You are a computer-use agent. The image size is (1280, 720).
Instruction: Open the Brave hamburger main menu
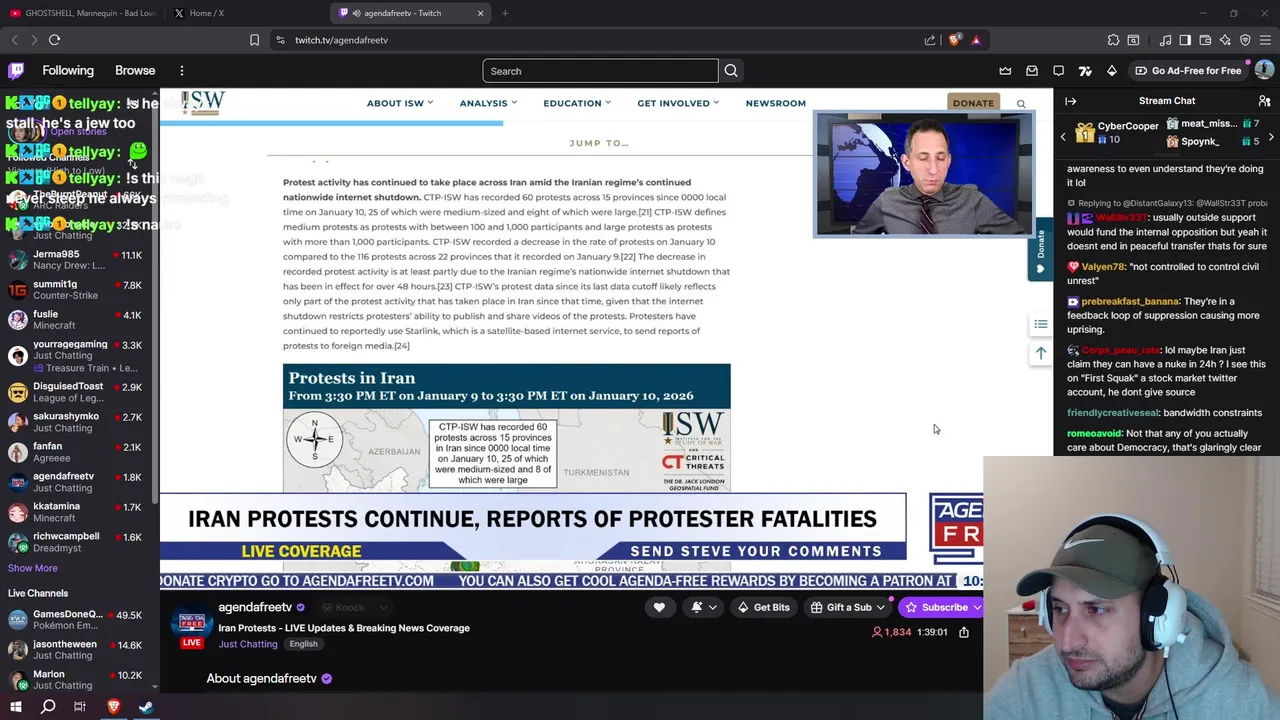click(x=1265, y=40)
